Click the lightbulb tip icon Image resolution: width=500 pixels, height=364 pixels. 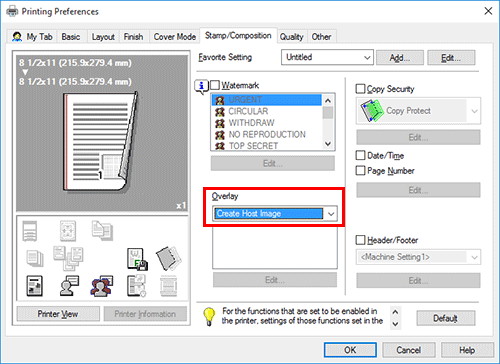209,316
